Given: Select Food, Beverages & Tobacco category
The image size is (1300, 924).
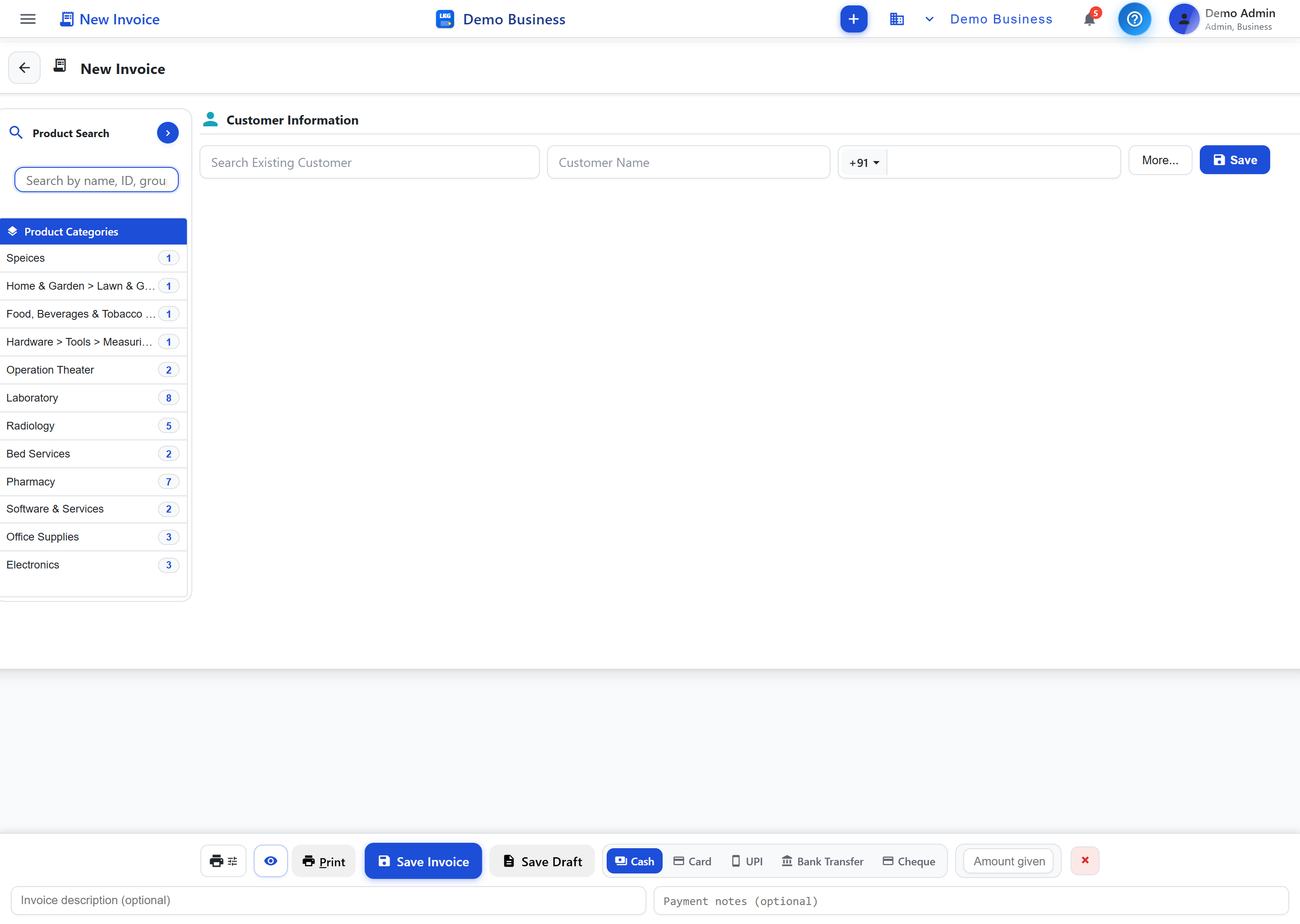Looking at the screenshot, I should click(93, 314).
